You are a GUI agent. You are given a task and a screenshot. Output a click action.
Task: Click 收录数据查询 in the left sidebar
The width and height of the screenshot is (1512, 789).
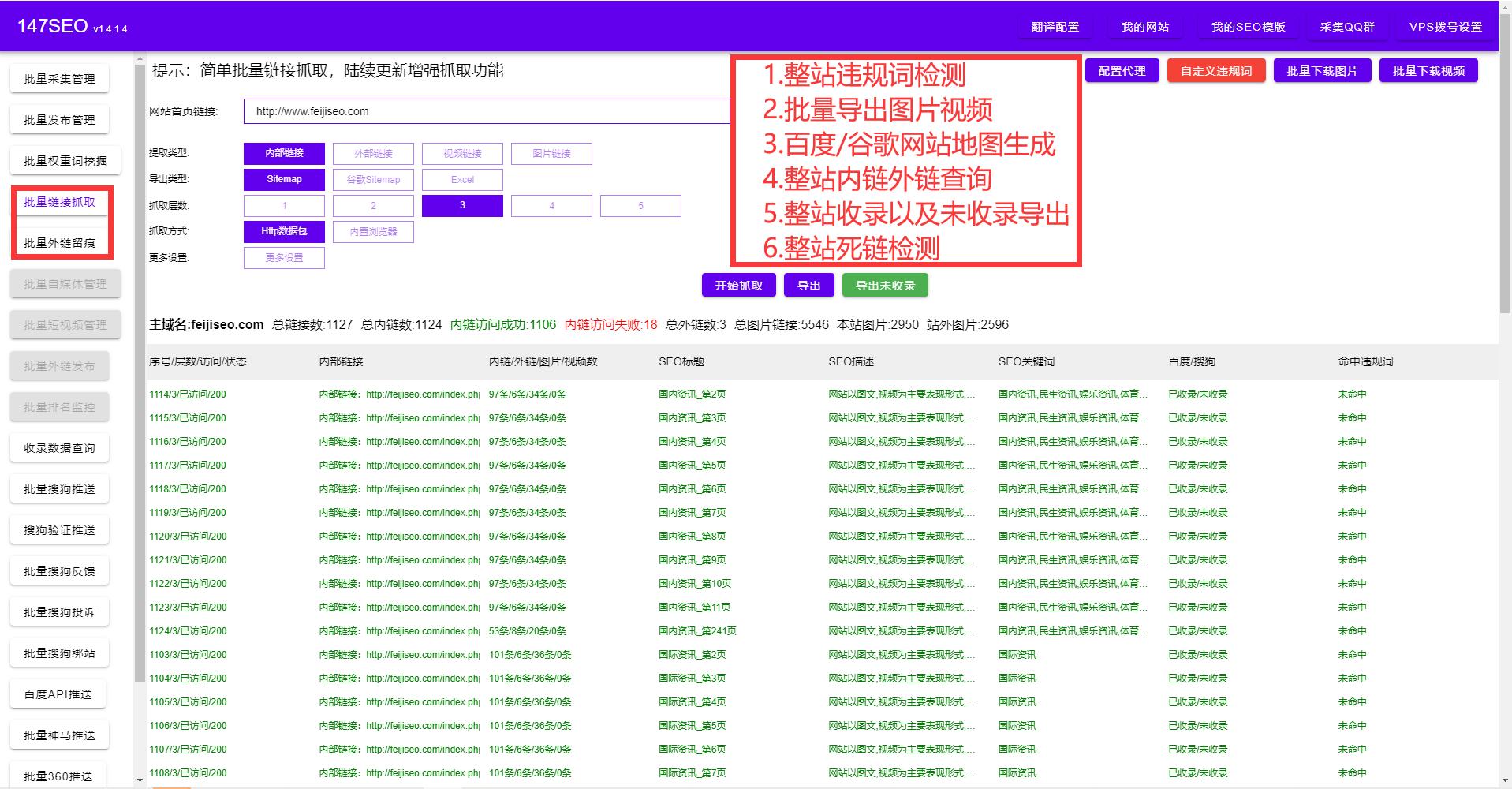(59, 447)
